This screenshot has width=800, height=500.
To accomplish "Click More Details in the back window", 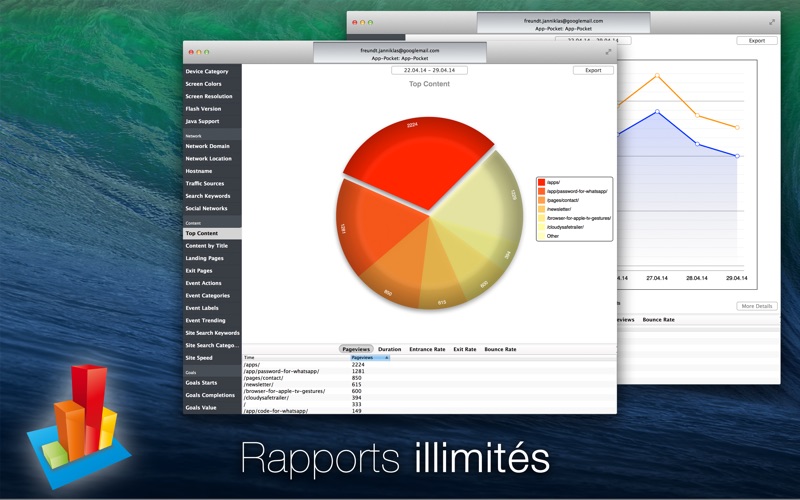I will point(757,306).
